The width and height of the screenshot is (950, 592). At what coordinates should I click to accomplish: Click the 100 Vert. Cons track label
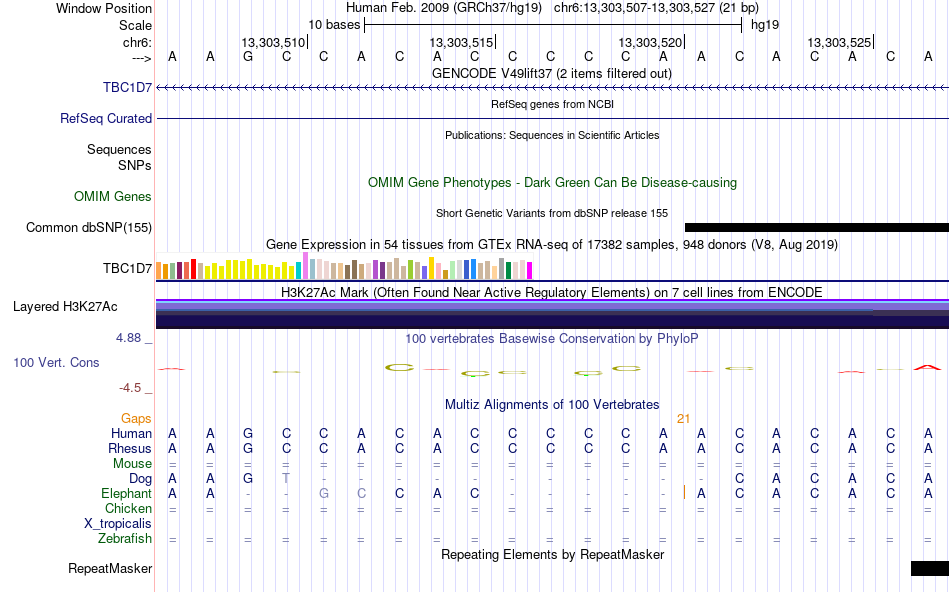56,362
